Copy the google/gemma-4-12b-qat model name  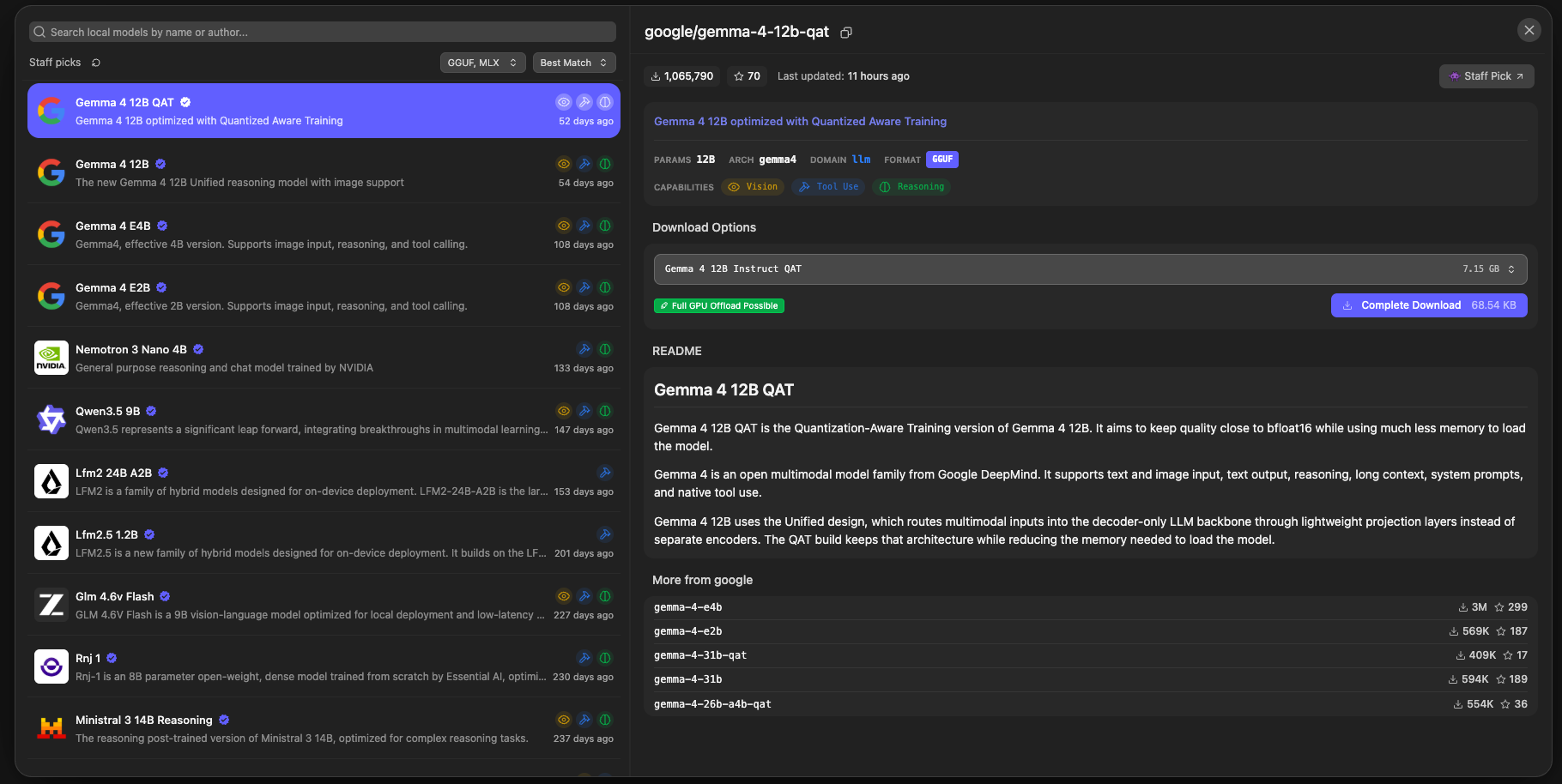point(846,33)
